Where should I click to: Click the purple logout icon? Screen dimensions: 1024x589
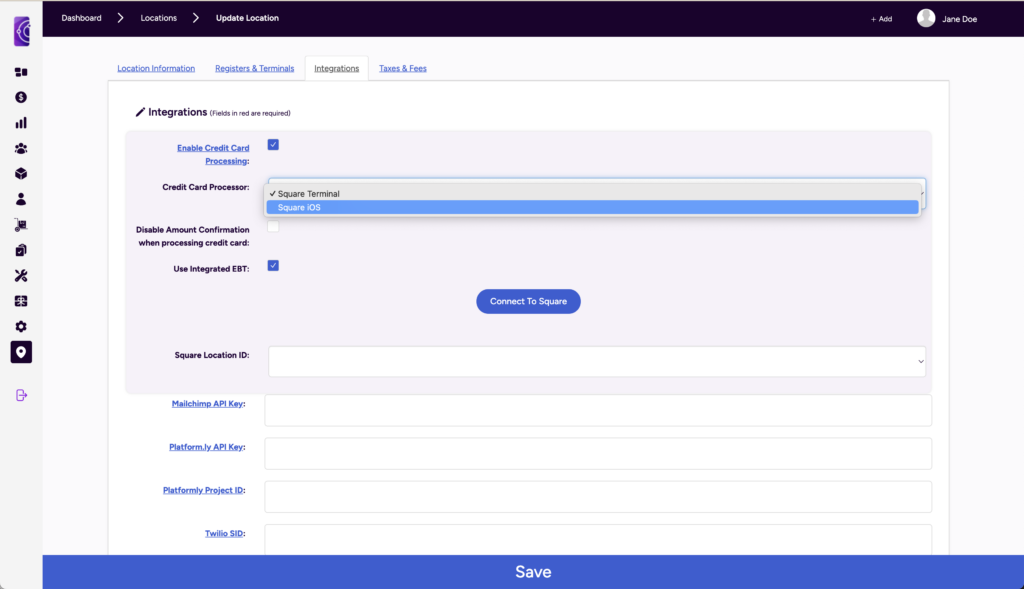[x=22, y=395]
